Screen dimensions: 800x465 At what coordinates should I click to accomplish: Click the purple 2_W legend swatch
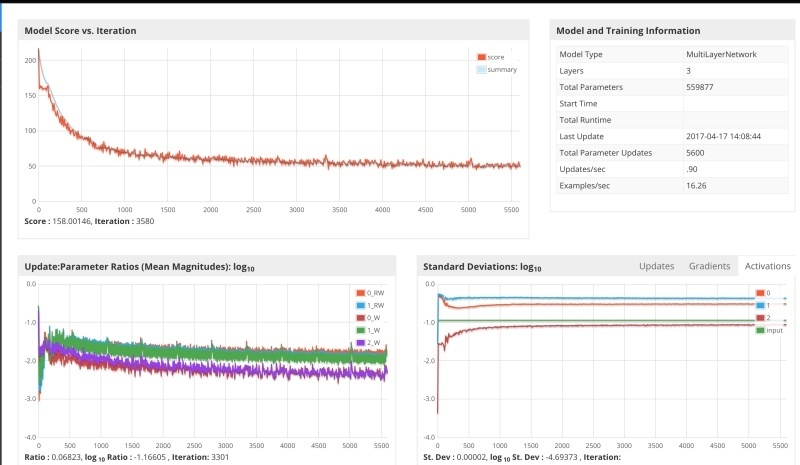361,341
